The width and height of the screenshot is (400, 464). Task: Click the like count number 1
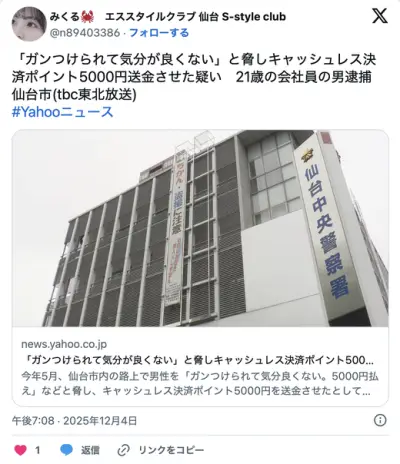point(38,450)
